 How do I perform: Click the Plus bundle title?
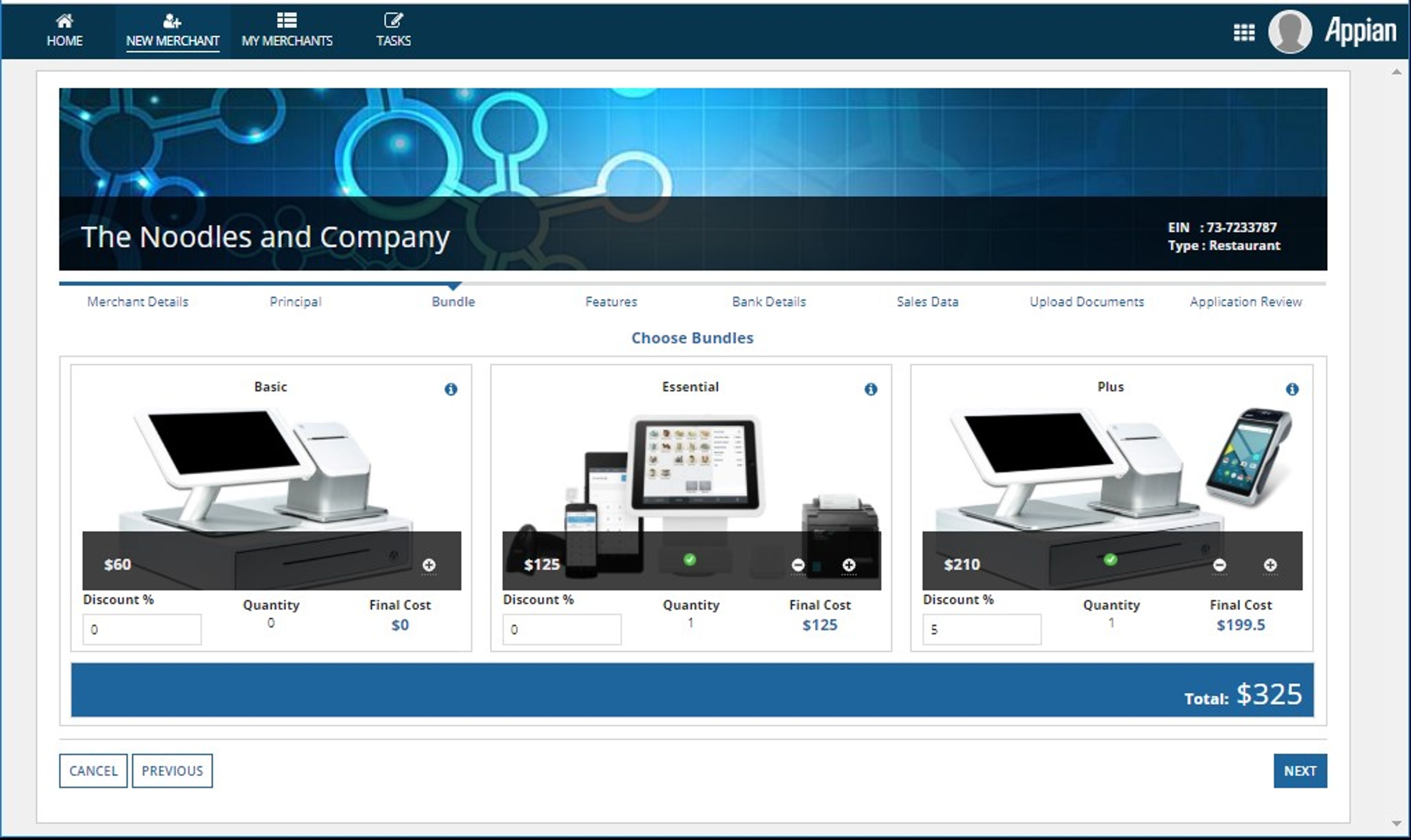(x=1110, y=387)
